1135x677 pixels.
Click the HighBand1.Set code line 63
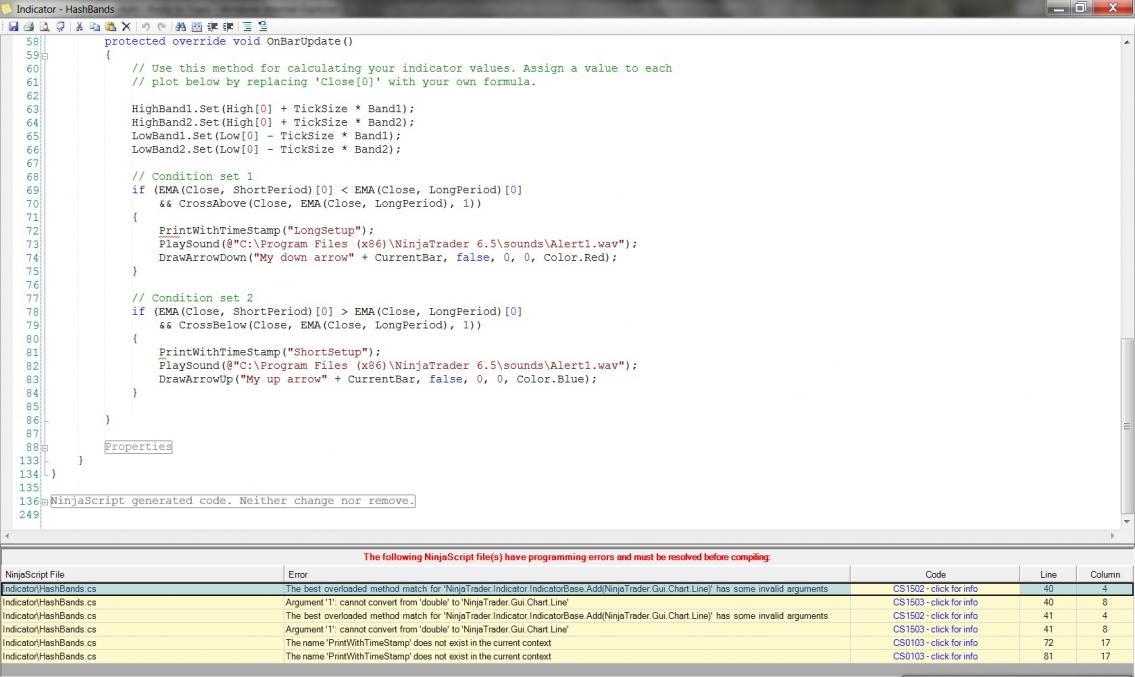point(273,109)
